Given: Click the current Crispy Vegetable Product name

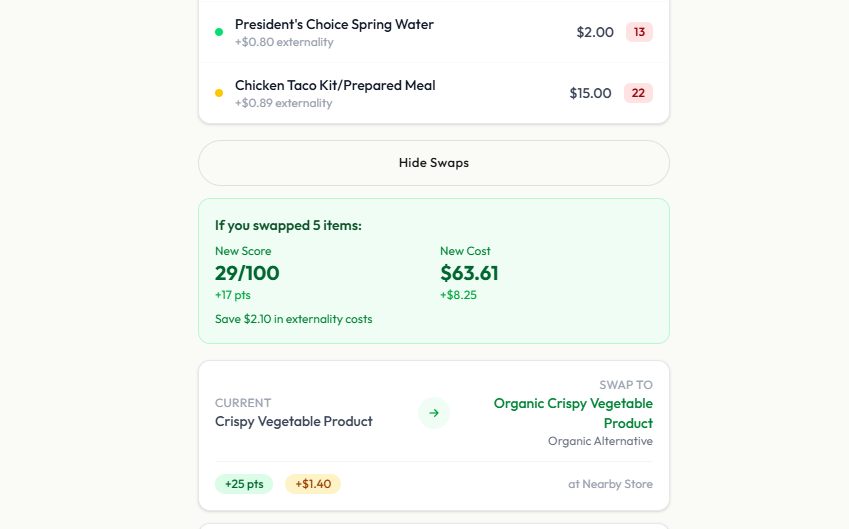Looking at the screenshot, I should click(x=293, y=422).
